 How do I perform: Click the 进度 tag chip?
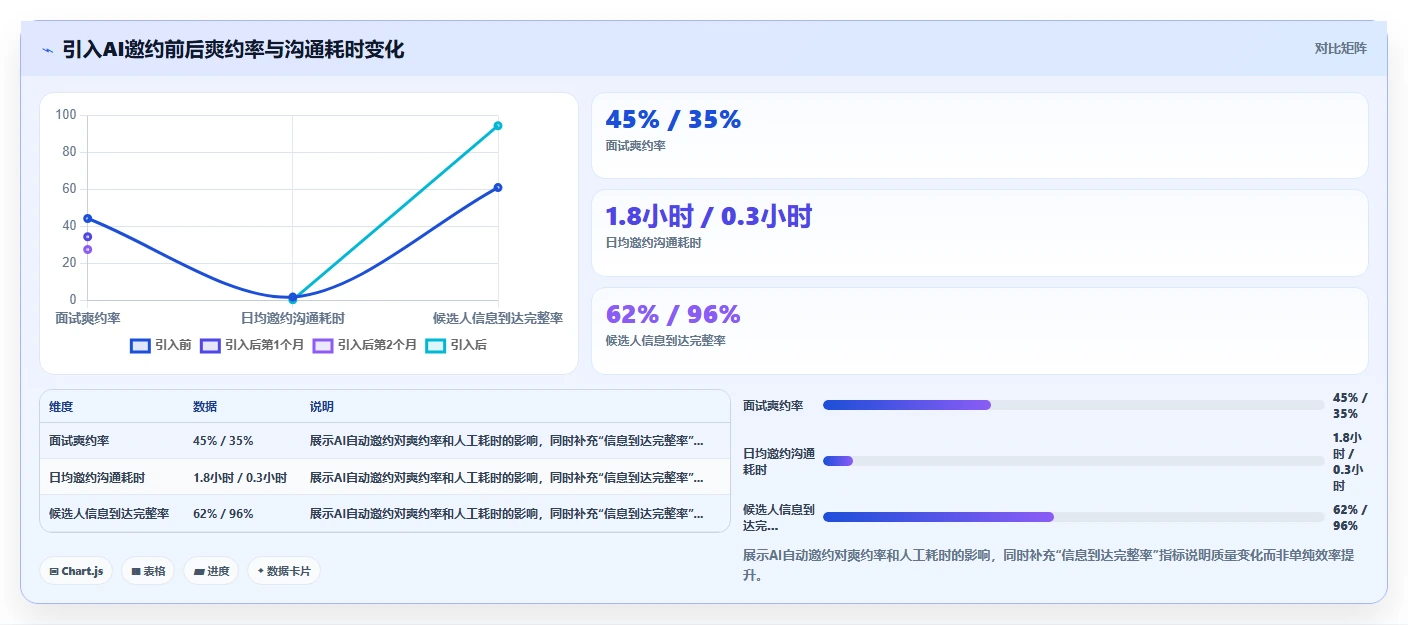click(211, 571)
